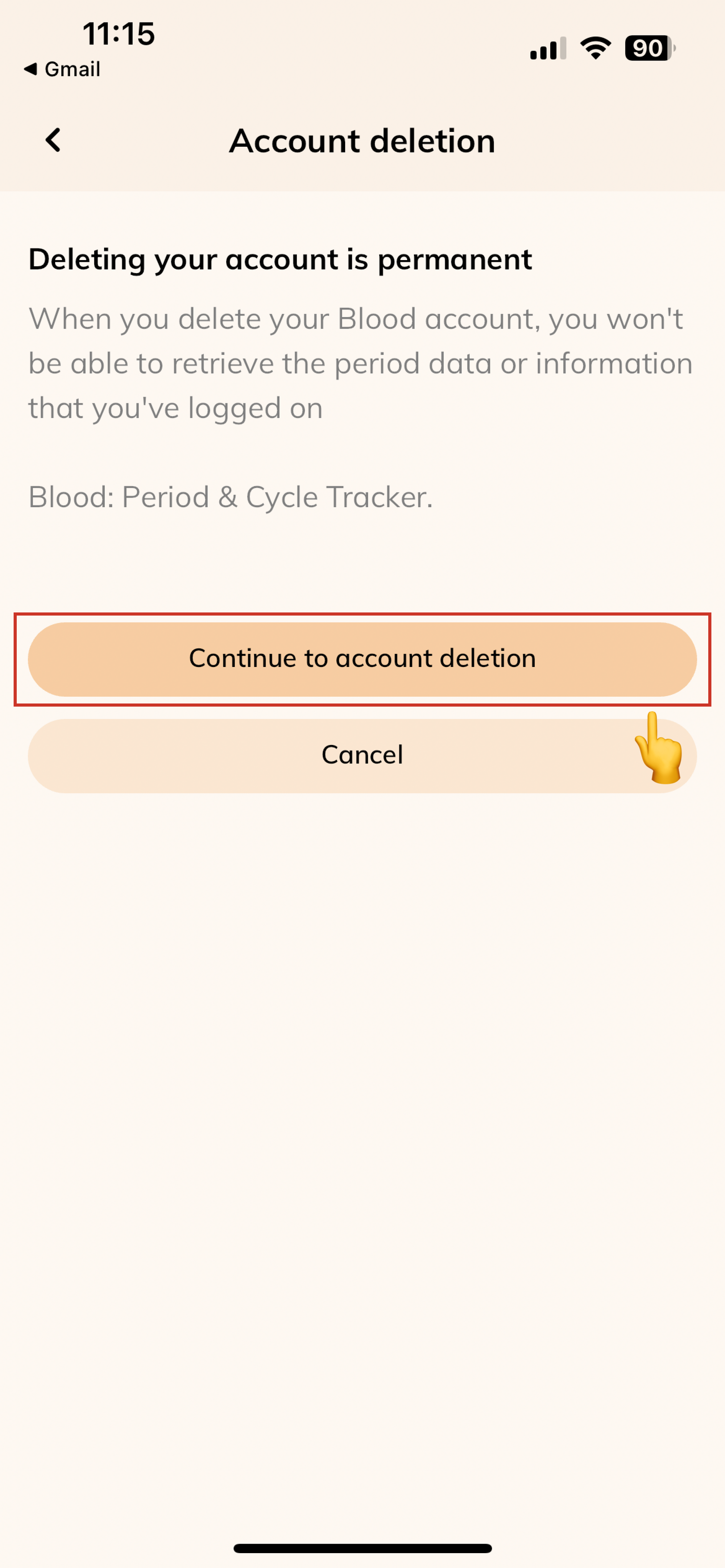The image size is (725, 1568).
Task: Tap the back chevron arrow
Action: pos(54,140)
